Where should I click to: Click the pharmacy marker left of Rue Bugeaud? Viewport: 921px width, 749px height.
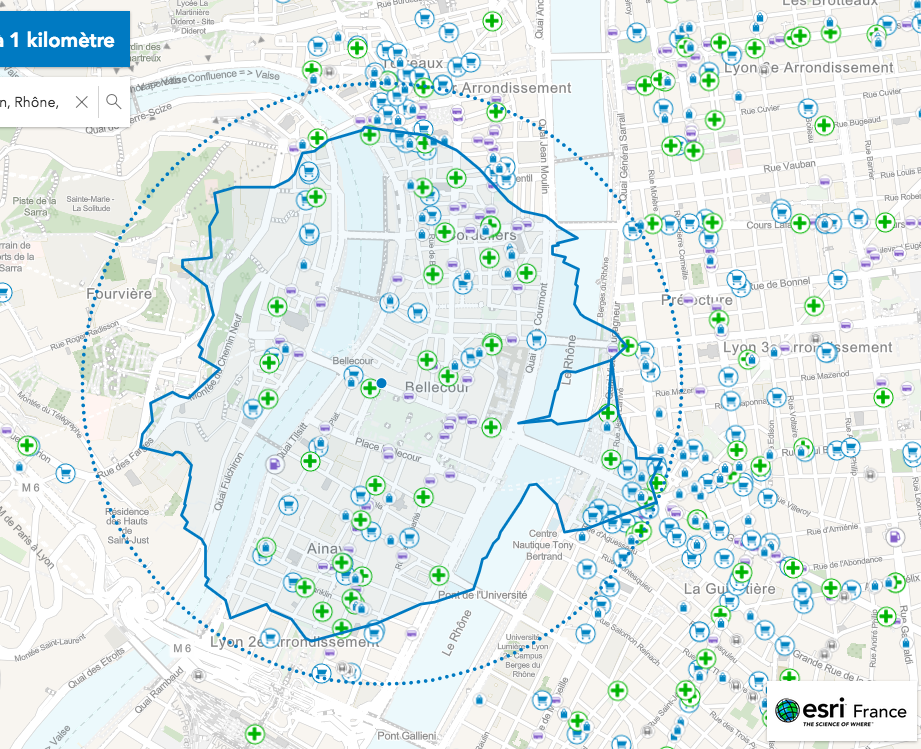pyautogui.click(x=824, y=125)
